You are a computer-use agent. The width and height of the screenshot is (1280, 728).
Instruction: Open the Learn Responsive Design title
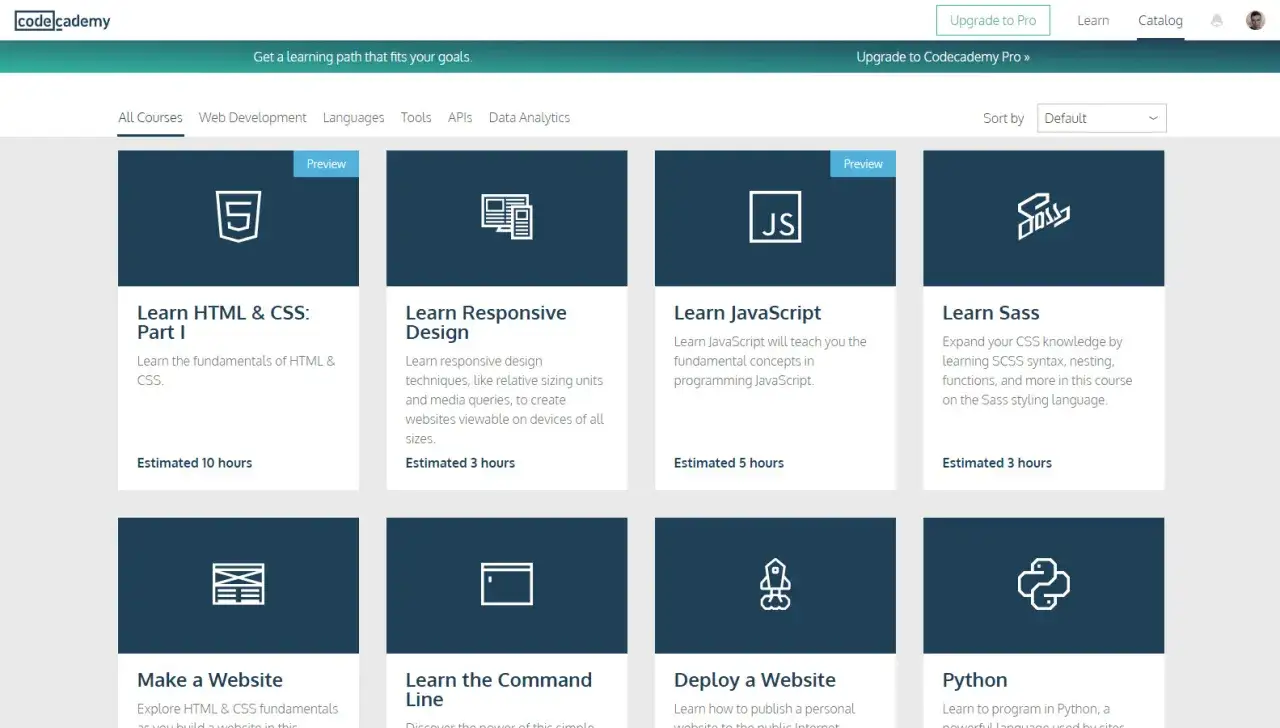pyautogui.click(x=486, y=322)
